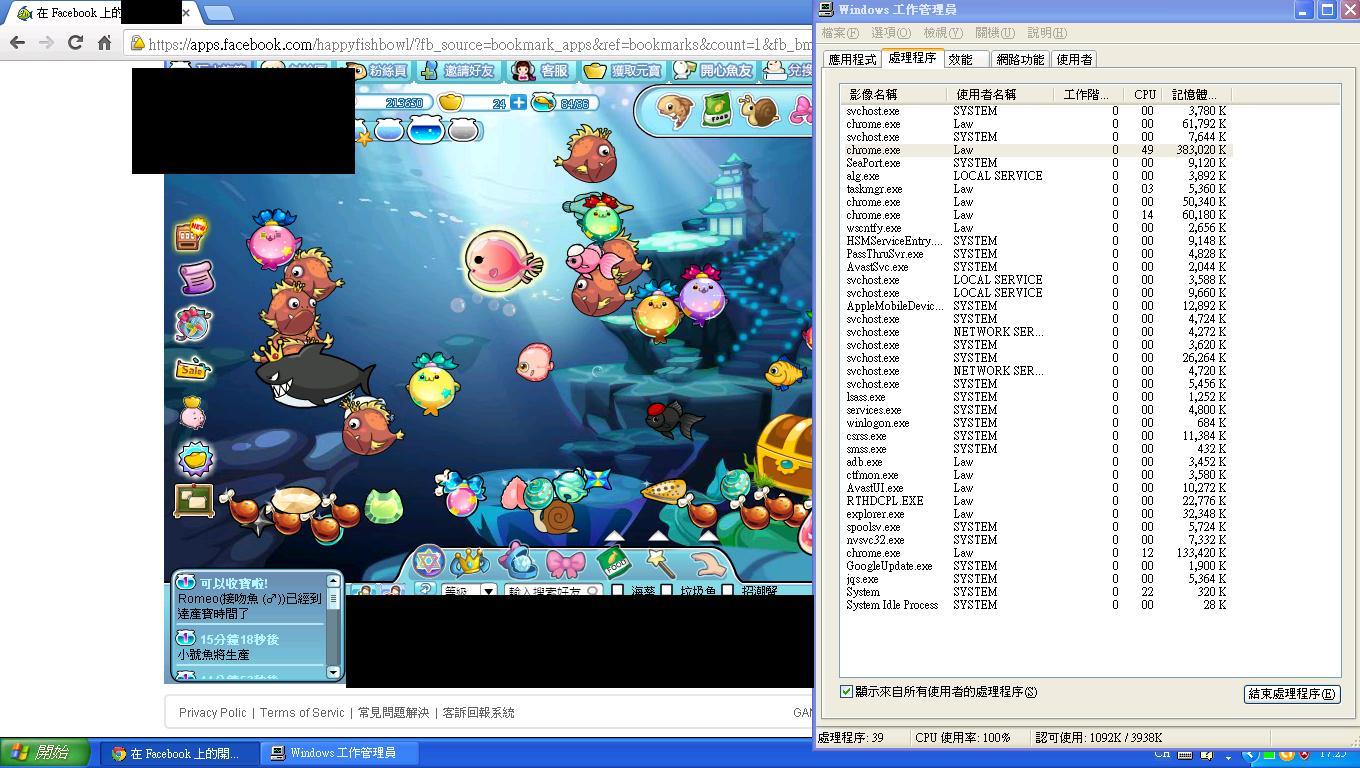Screen dimensions: 1360x768
Task: Switch to 網路功能 tab
Action: pos(1020,59)
